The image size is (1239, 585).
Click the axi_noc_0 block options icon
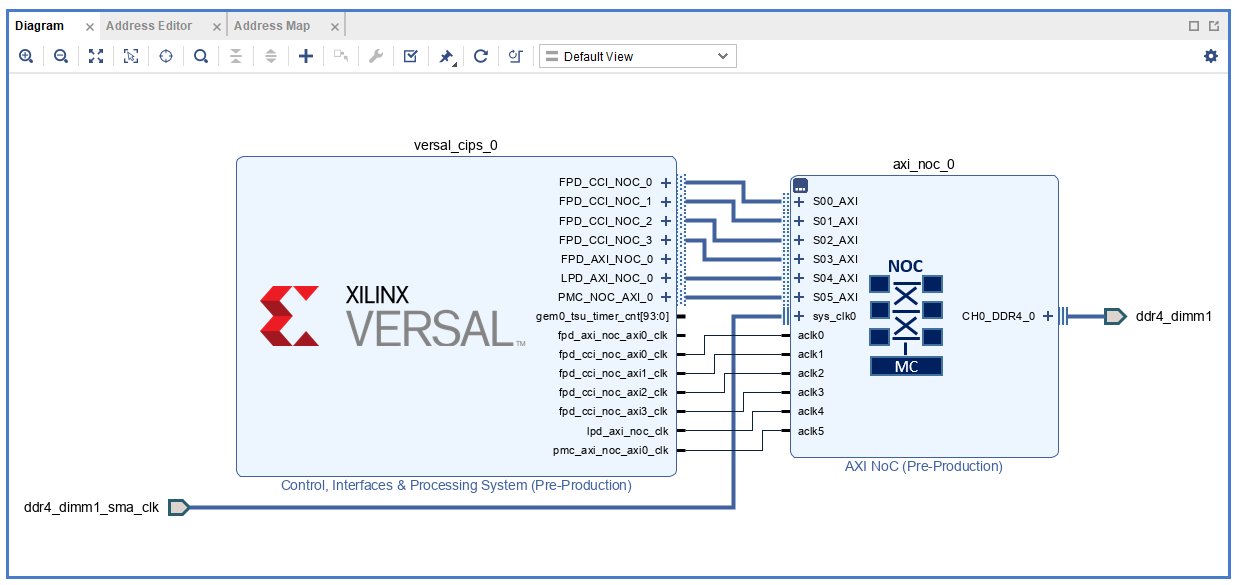pyautogui.click(x=800, y=185)
